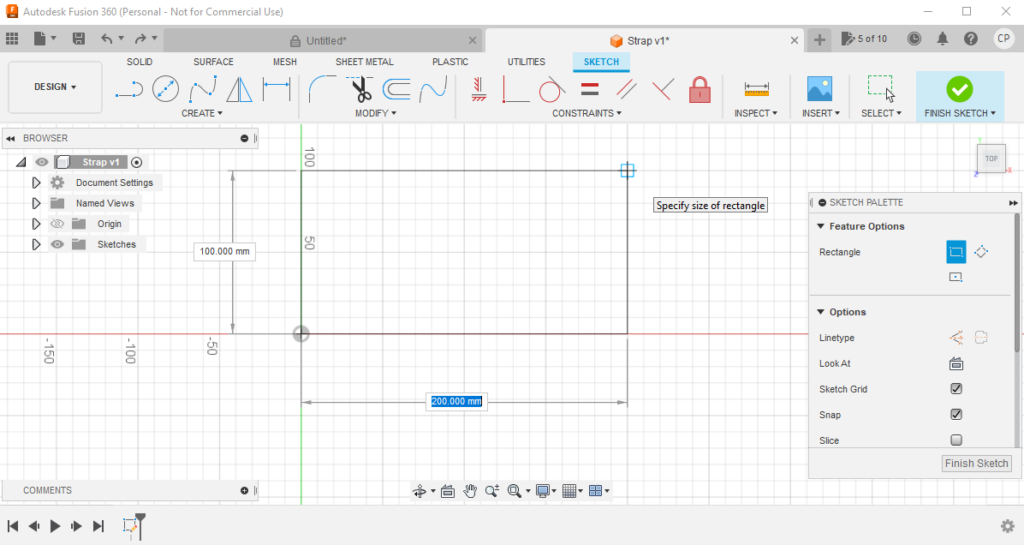Select the Fillet tool in Modify
This screenshot has width=1024, height=545.
pyautogui.click(x=322, y=90)
